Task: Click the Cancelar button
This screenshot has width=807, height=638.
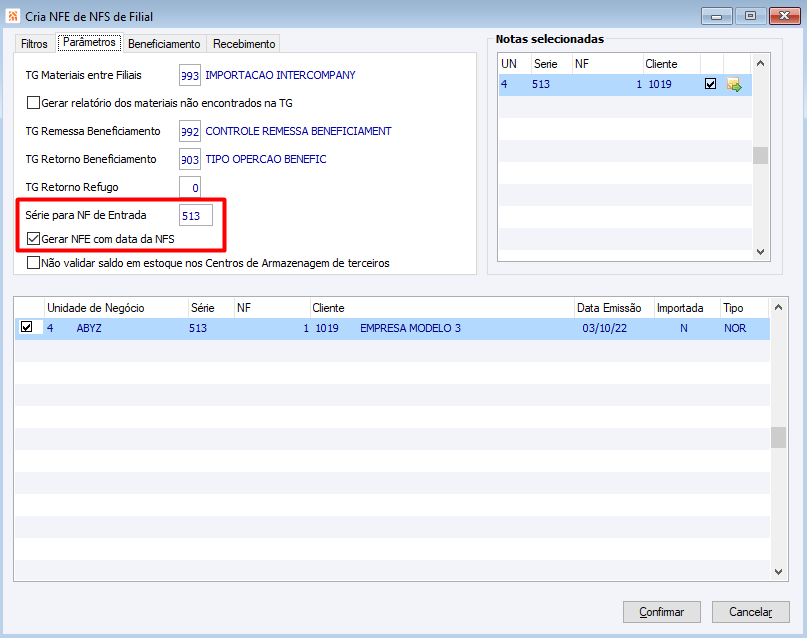Action: coord(750,612)
